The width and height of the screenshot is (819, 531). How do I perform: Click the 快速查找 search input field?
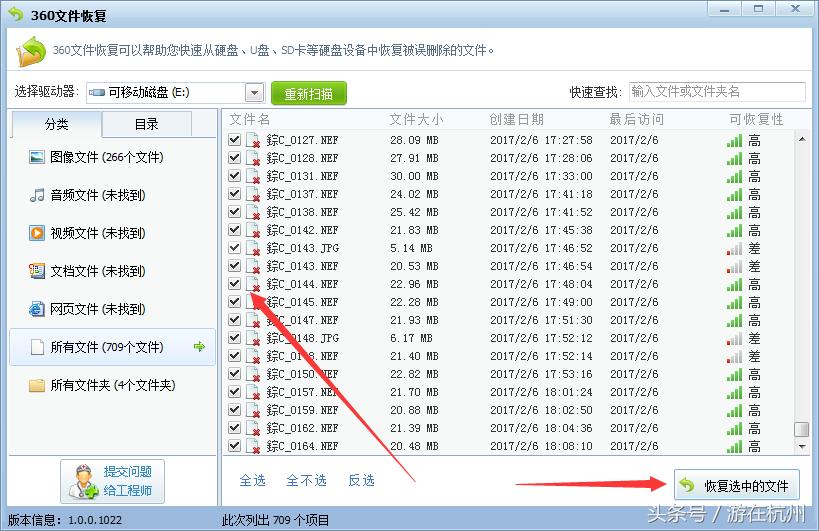[x=717, y=92]
